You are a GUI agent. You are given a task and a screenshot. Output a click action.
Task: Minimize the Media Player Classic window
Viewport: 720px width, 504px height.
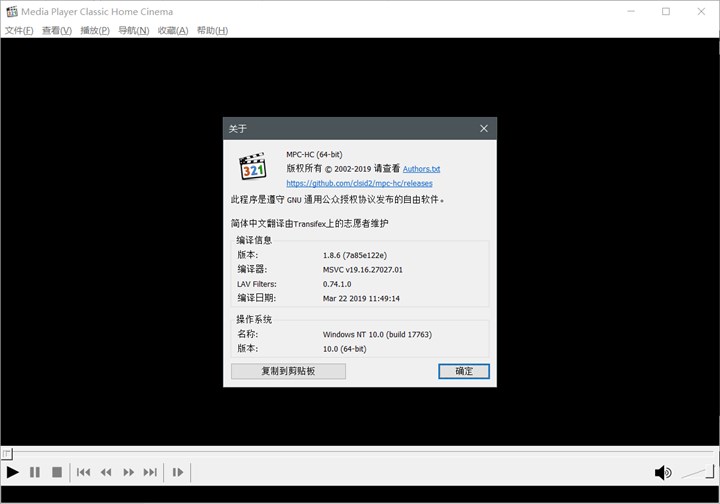point(631,11)
